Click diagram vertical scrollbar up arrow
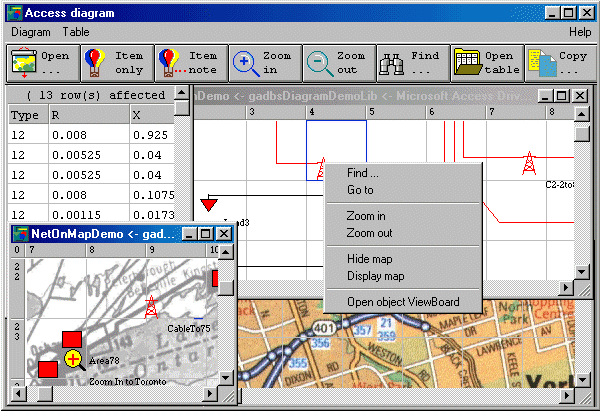Image resolution: width=600 pixels, height=411 pixels. 582,114
